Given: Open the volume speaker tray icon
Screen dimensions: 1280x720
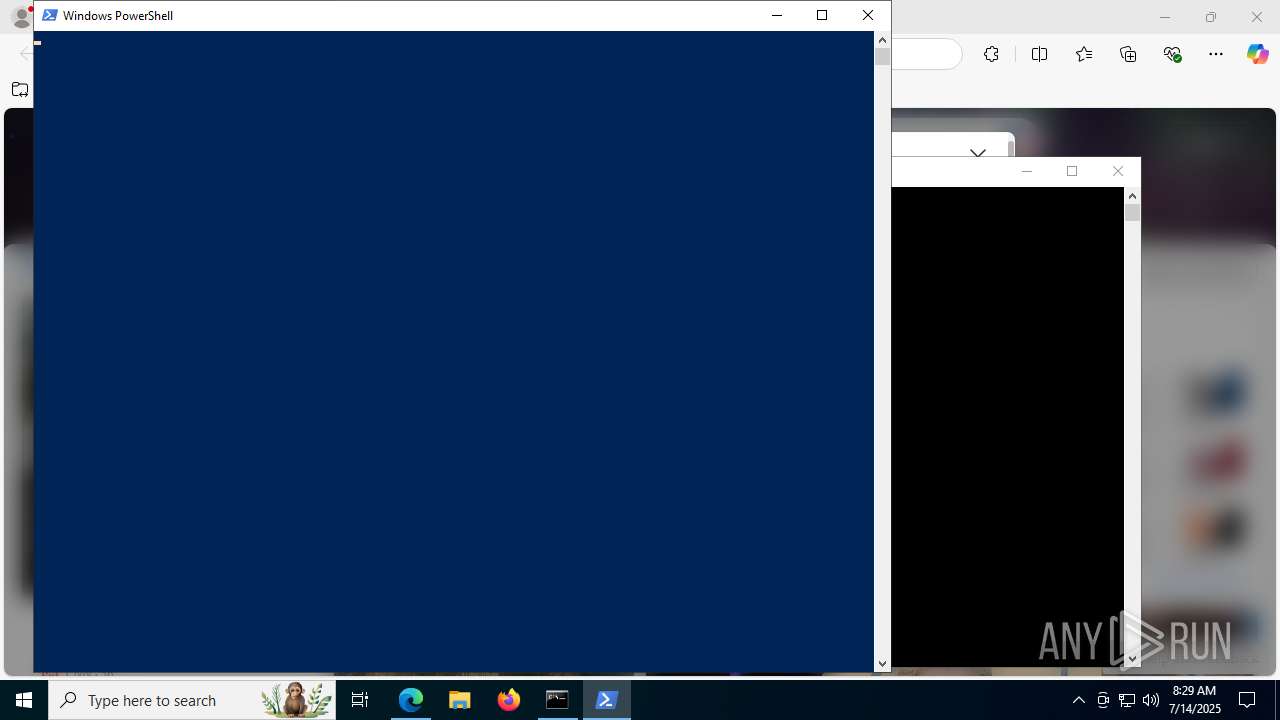Looking at the screenshot, I should [x=1150, y=700].
